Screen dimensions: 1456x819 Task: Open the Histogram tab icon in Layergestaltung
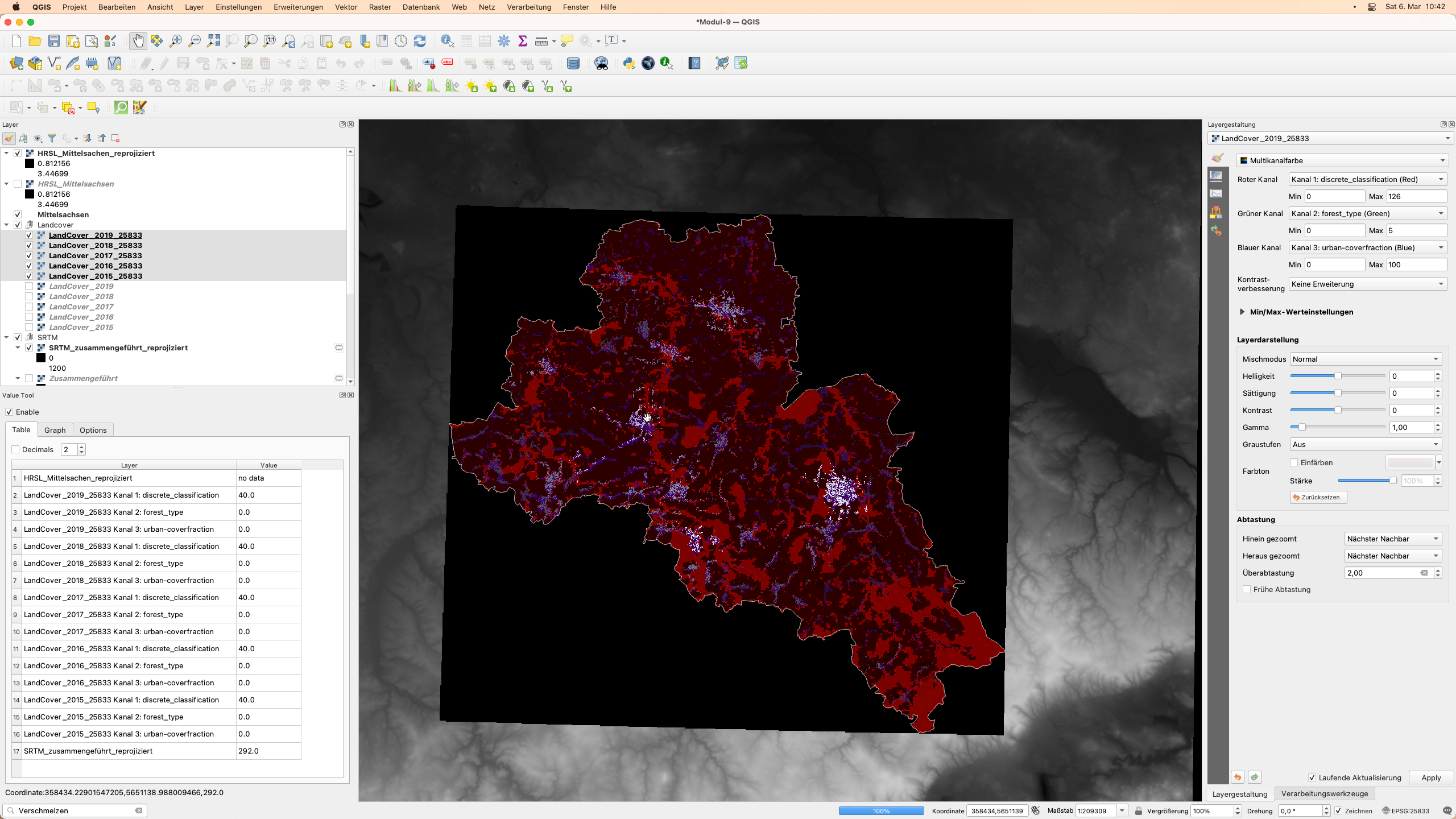(1216, 194)
